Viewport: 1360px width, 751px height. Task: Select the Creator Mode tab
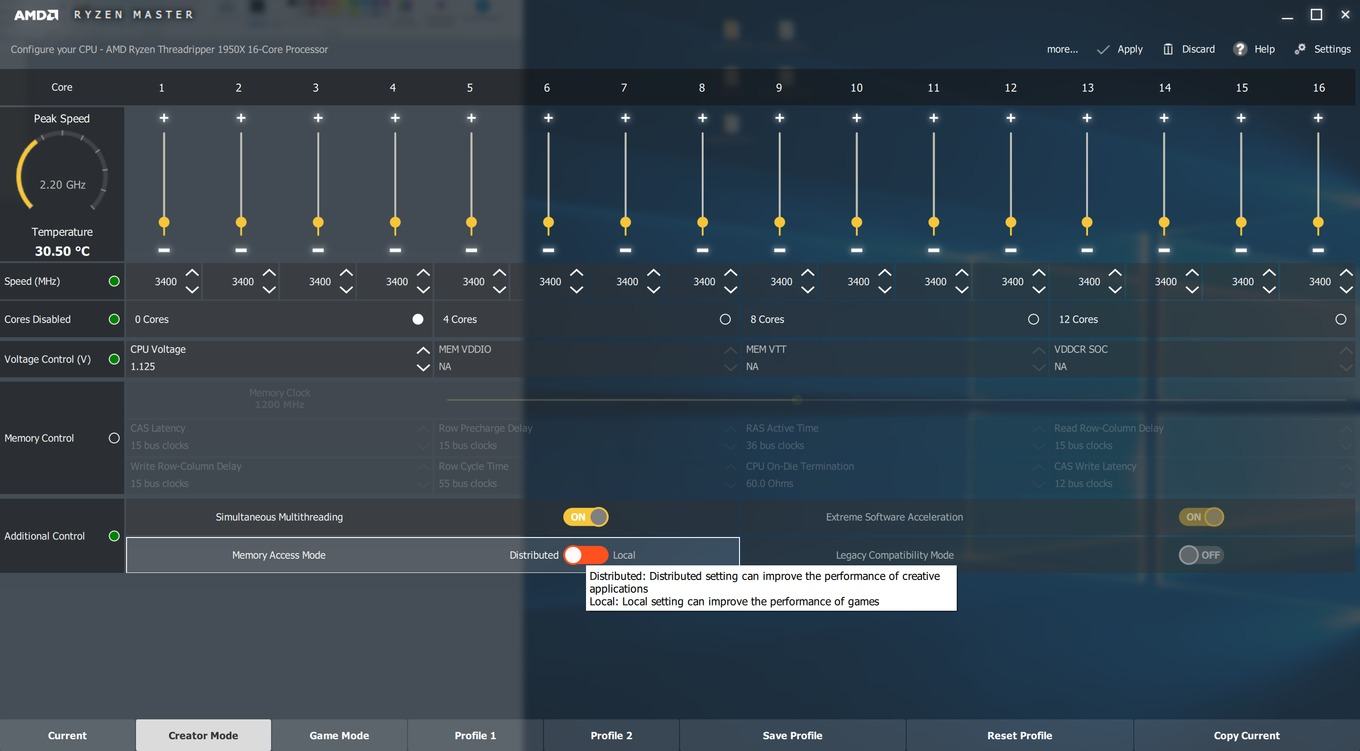point(203,735)
